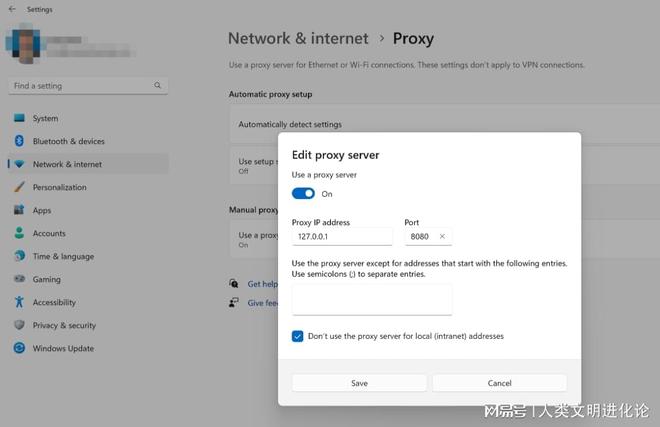Select the Personalization paintbrush icon

click(x=19, y=187)
